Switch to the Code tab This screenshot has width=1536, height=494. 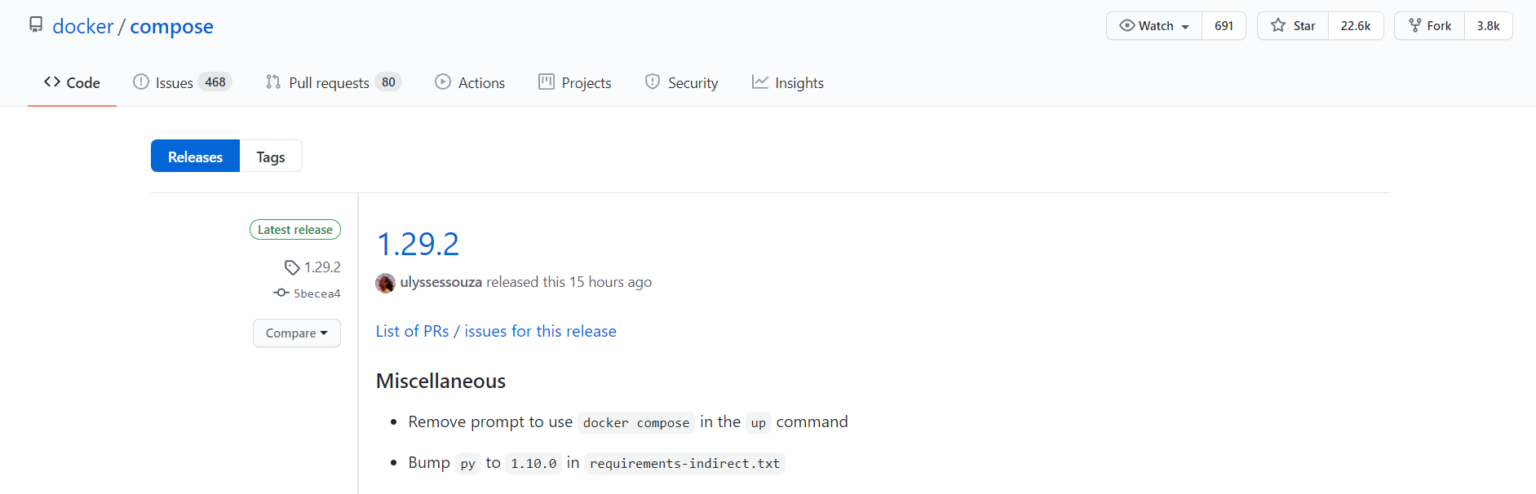72,83
